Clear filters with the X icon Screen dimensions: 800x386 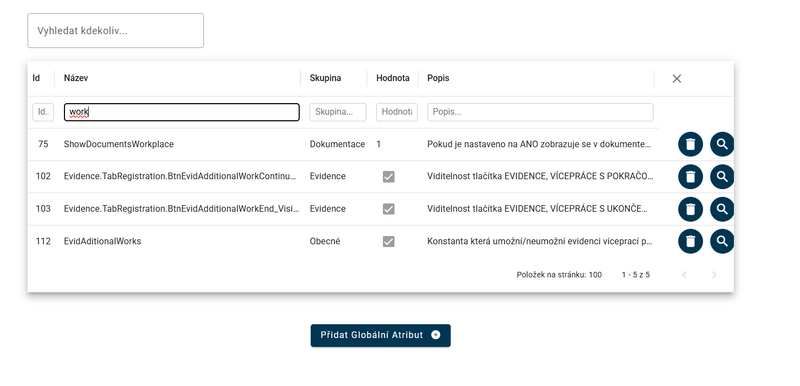click(677, 79)
